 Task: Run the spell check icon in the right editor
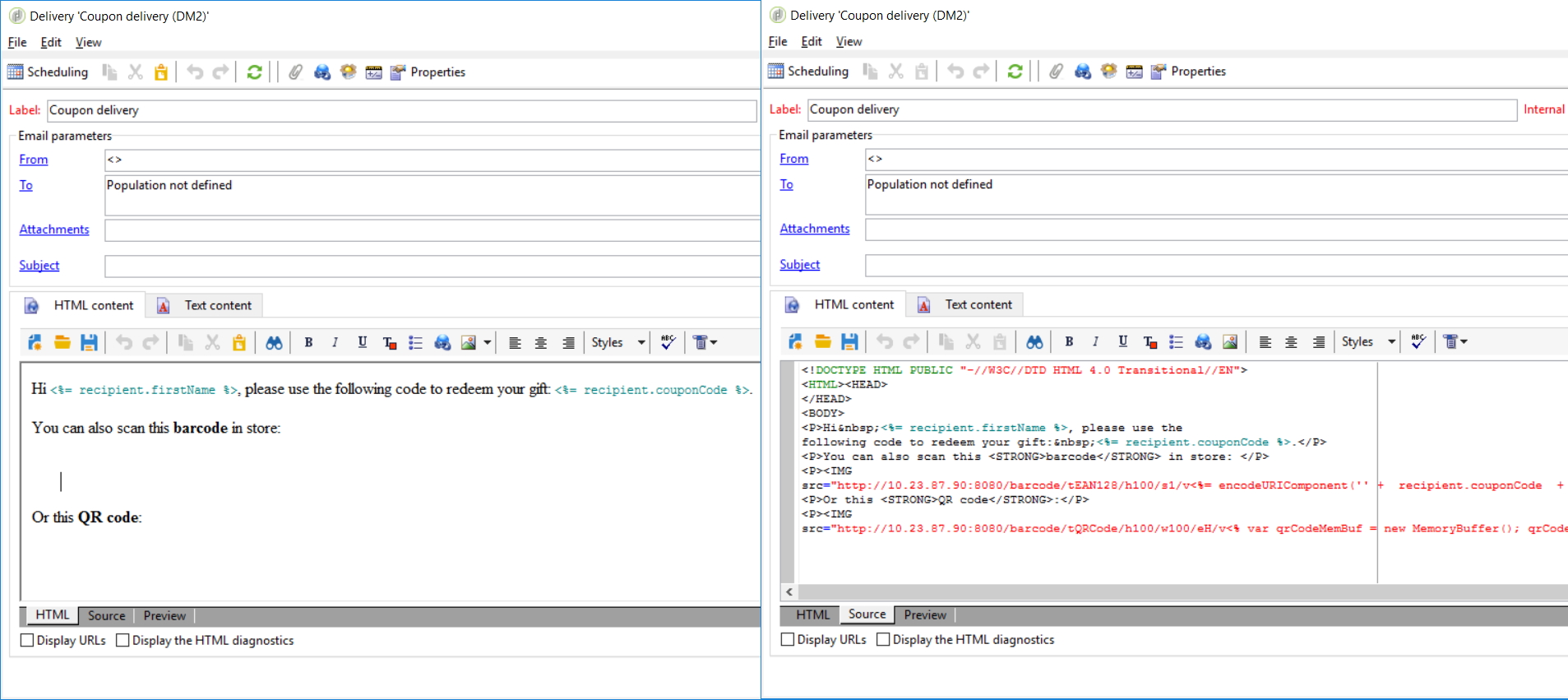coord(1418,342)
